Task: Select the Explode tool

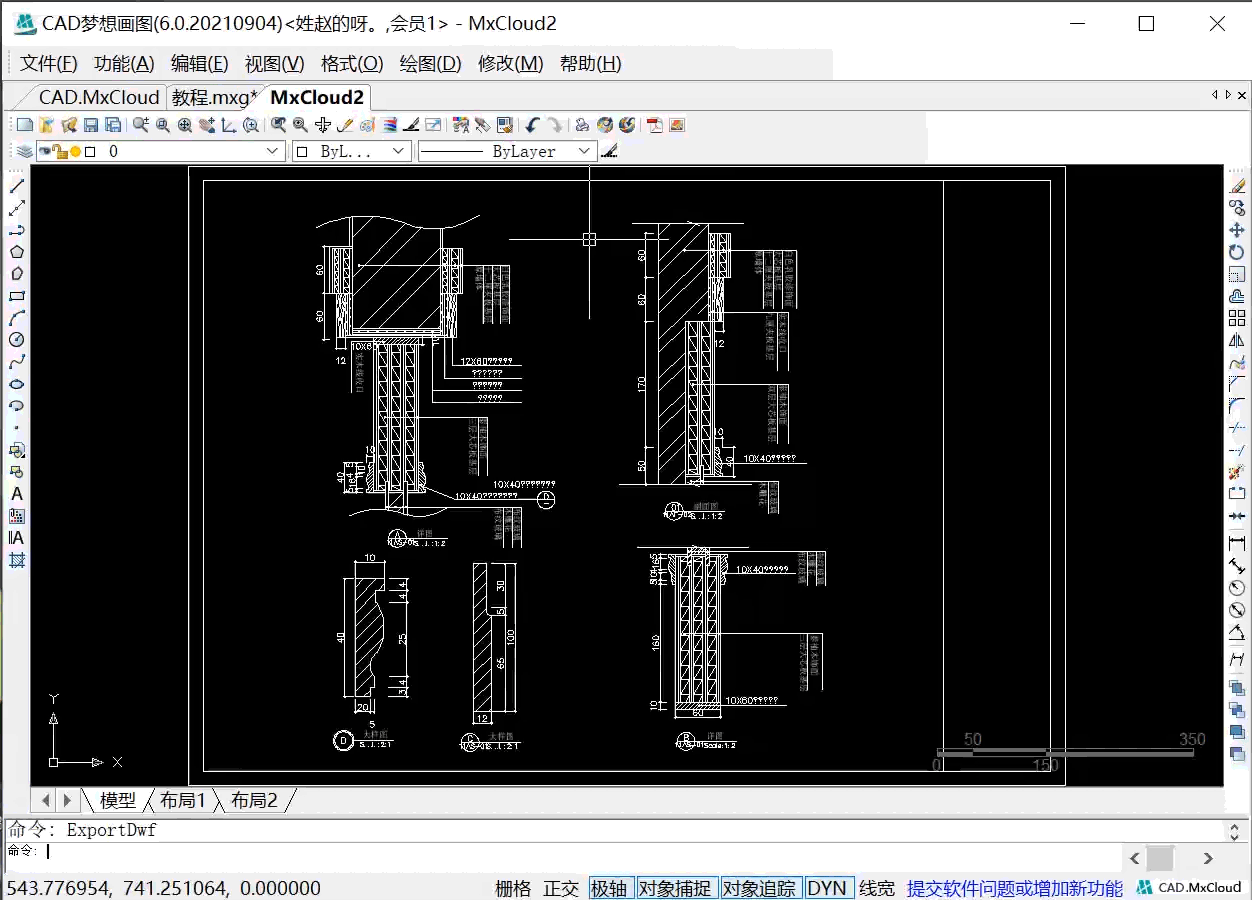Action: pyautogui.click(x=1237, y=471)
